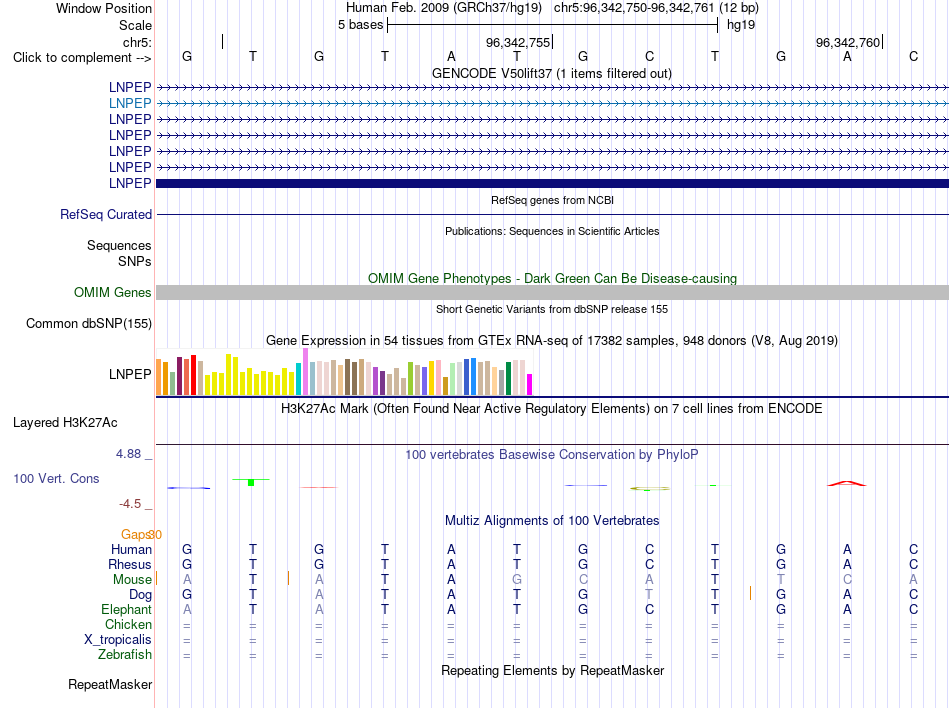950x708 pixels.
Task: Click the chr5: ruler label
Action: coord(137,42)
